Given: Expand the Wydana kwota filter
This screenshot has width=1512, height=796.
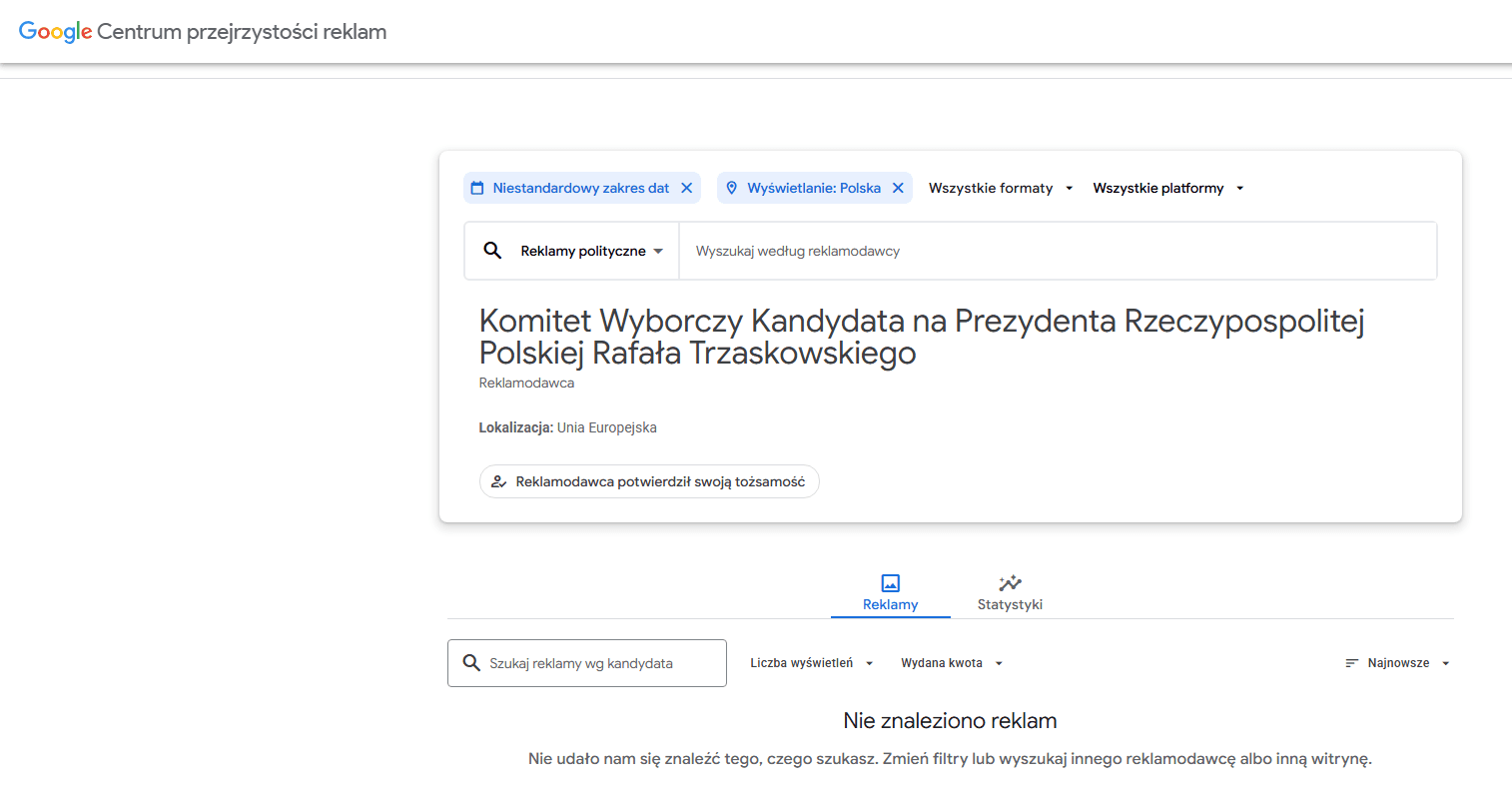Looking at the screenshot, I should [x=952, y=663].
